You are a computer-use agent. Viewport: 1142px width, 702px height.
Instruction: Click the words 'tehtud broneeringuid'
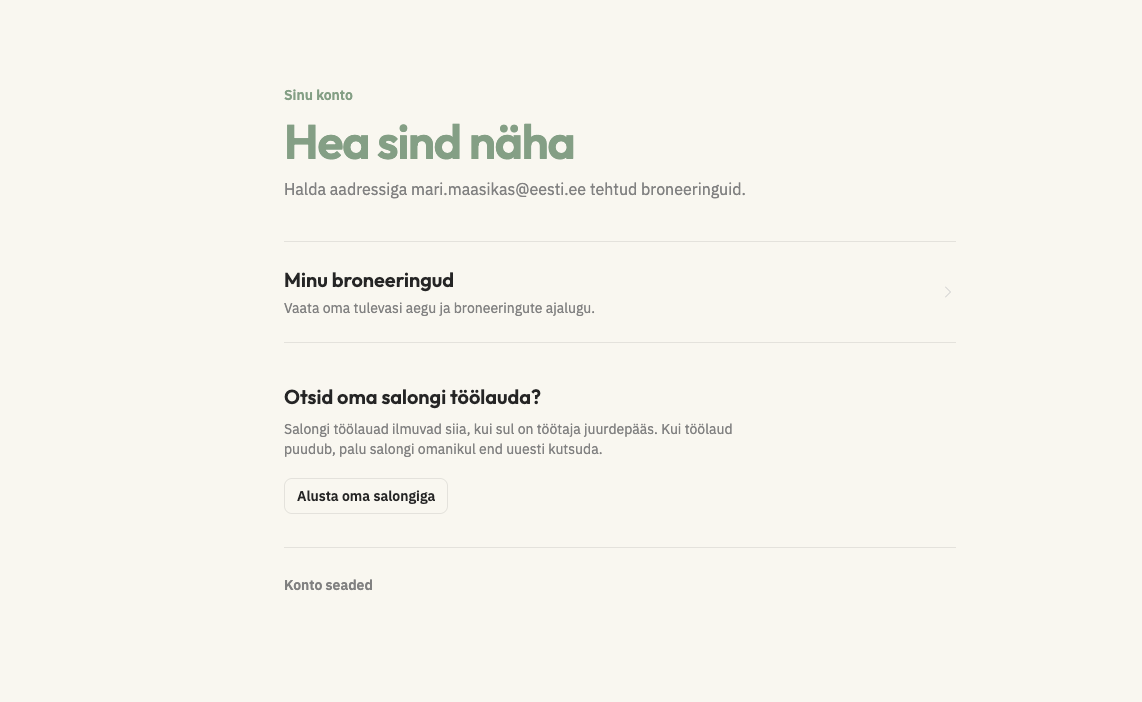(666, 189)
